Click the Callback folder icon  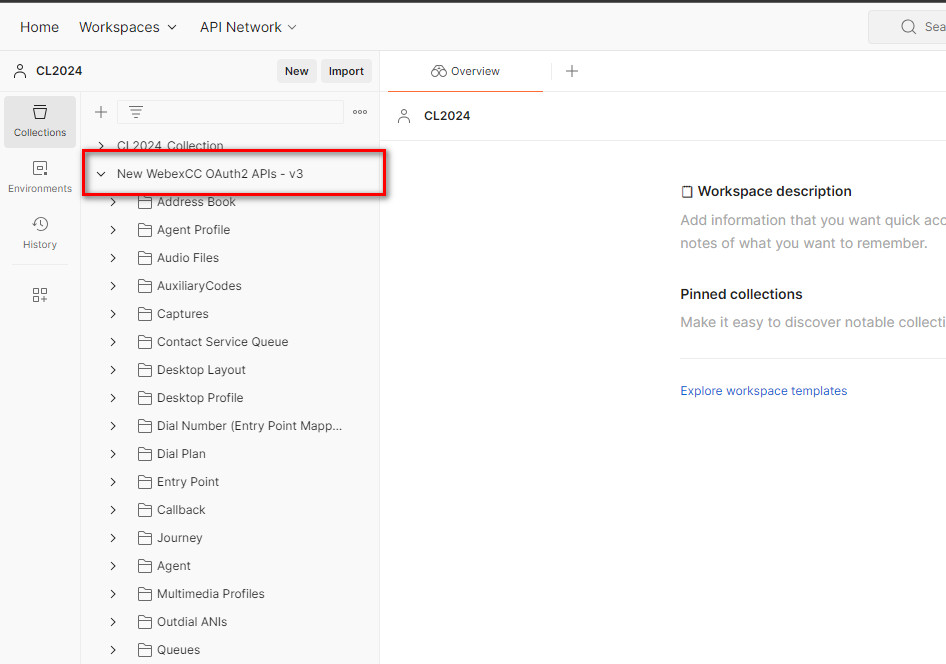pos(145,510)
